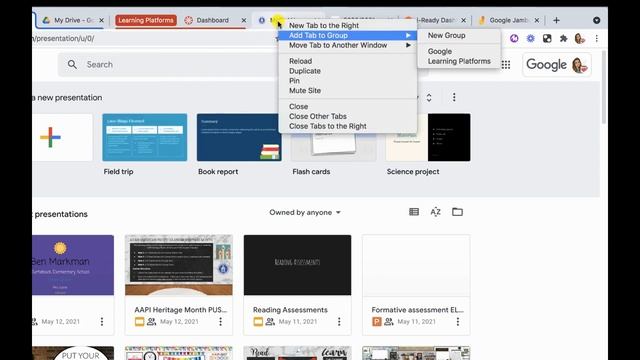Open AAPI Heritage Month presentation
This screenshot has height=360, width=640.
point(179,265)
